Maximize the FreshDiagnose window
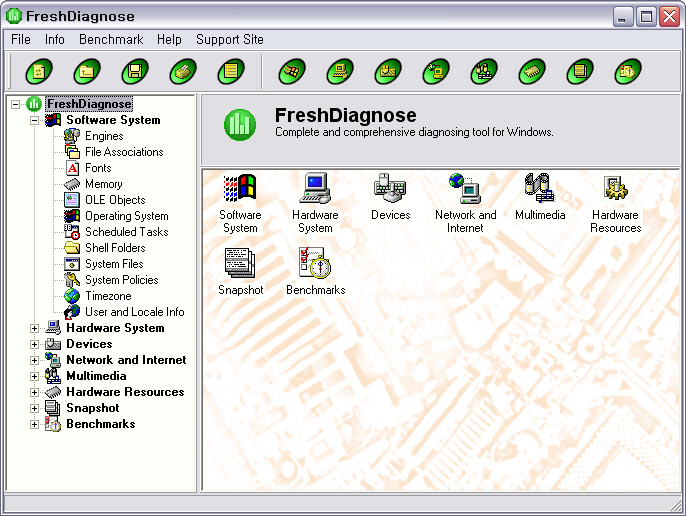686x516 pixels. tap(646, 17)
